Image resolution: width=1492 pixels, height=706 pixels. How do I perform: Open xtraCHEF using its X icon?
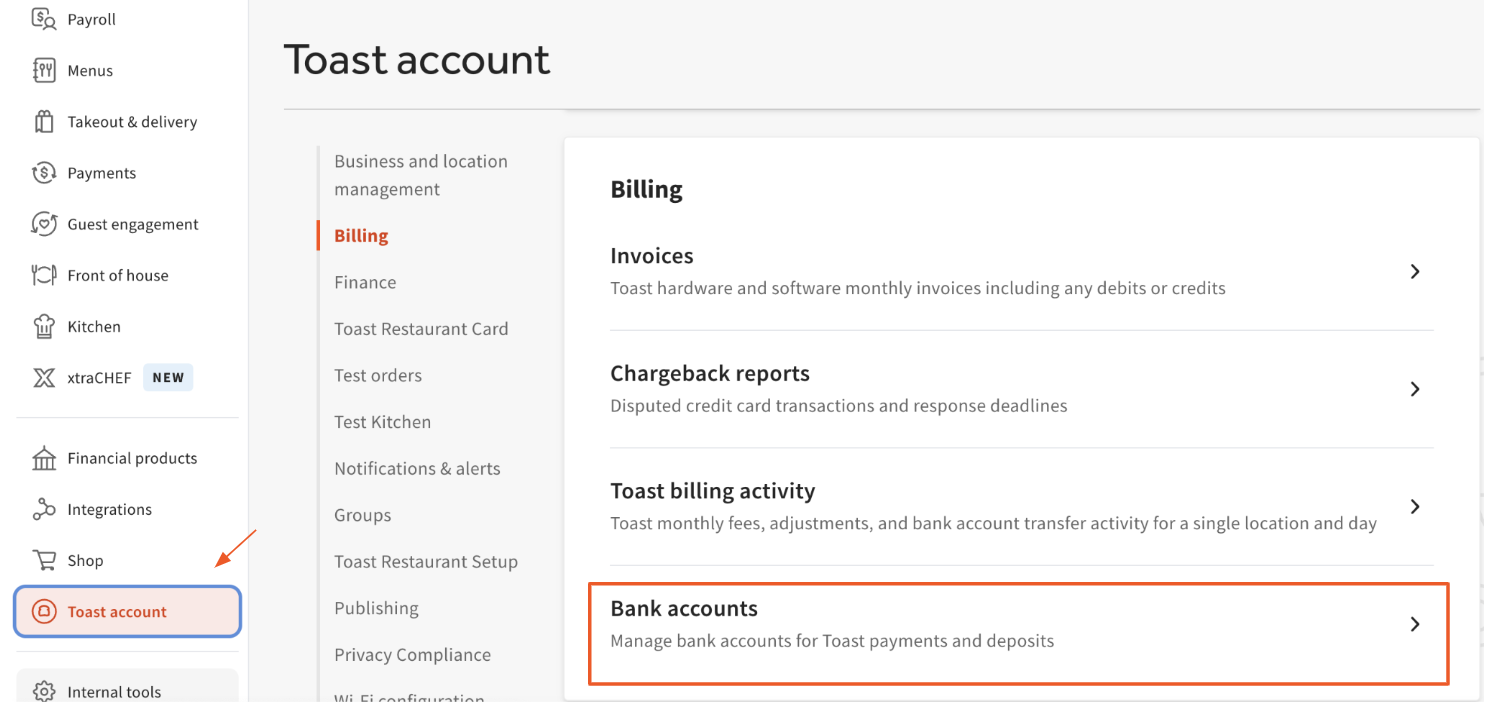pos(42,377)
